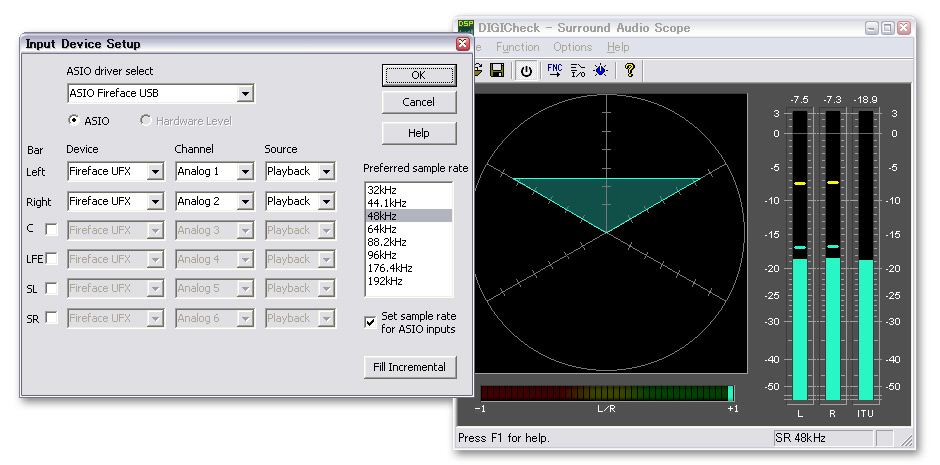The height and width of the screenshot is (465, 940).
Task: Click the FNC function select icon
Action: [554, 70]
